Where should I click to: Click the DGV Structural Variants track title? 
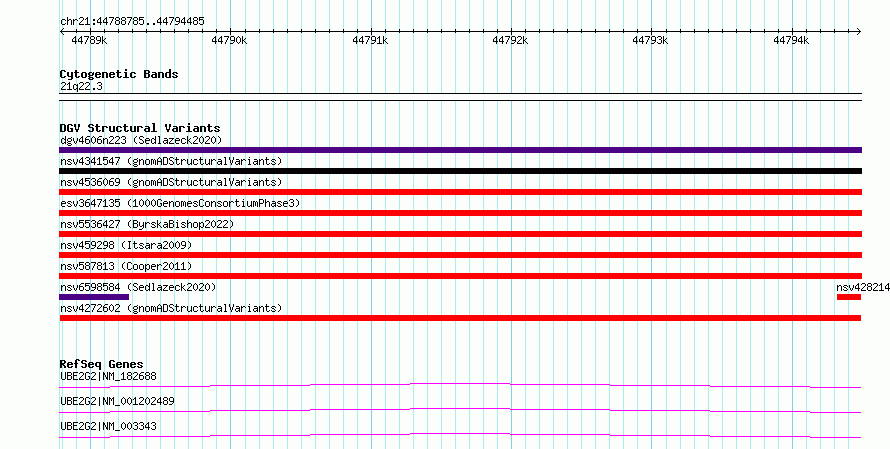140,128
